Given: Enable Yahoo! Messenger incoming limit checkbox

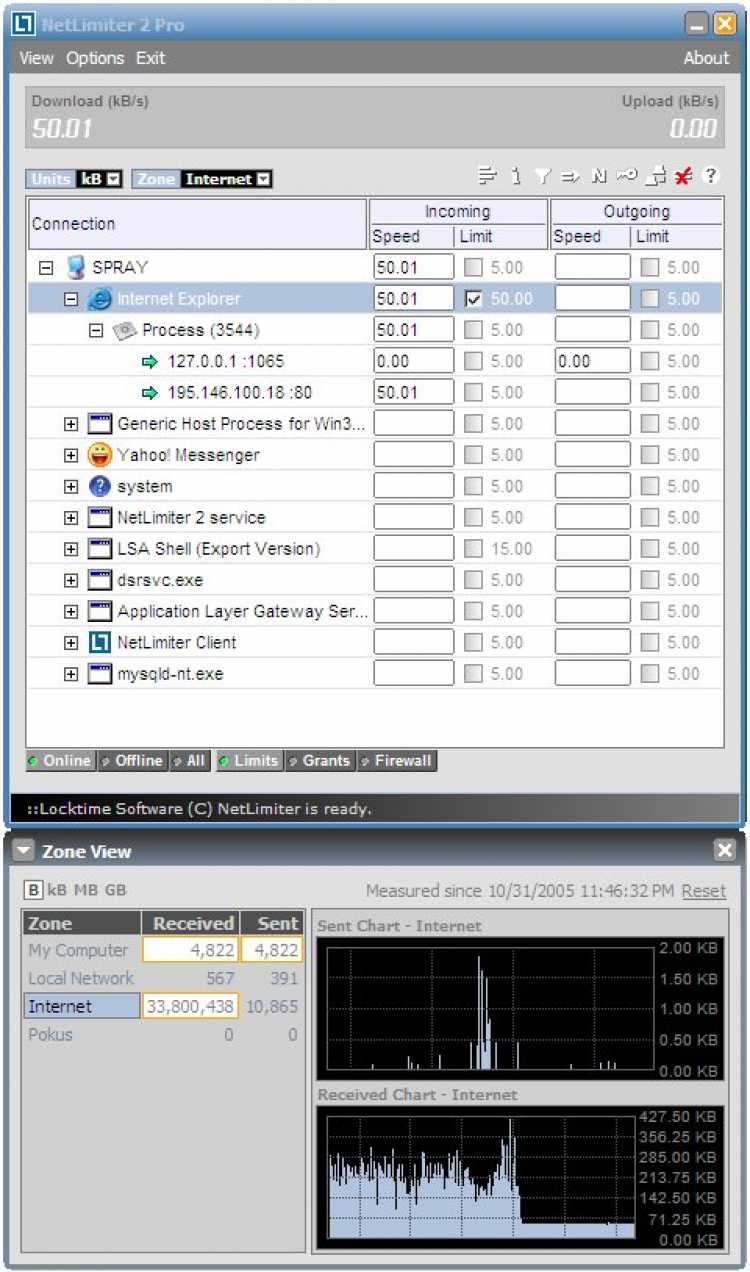Looking at the screenshot, I should [474, 455].
